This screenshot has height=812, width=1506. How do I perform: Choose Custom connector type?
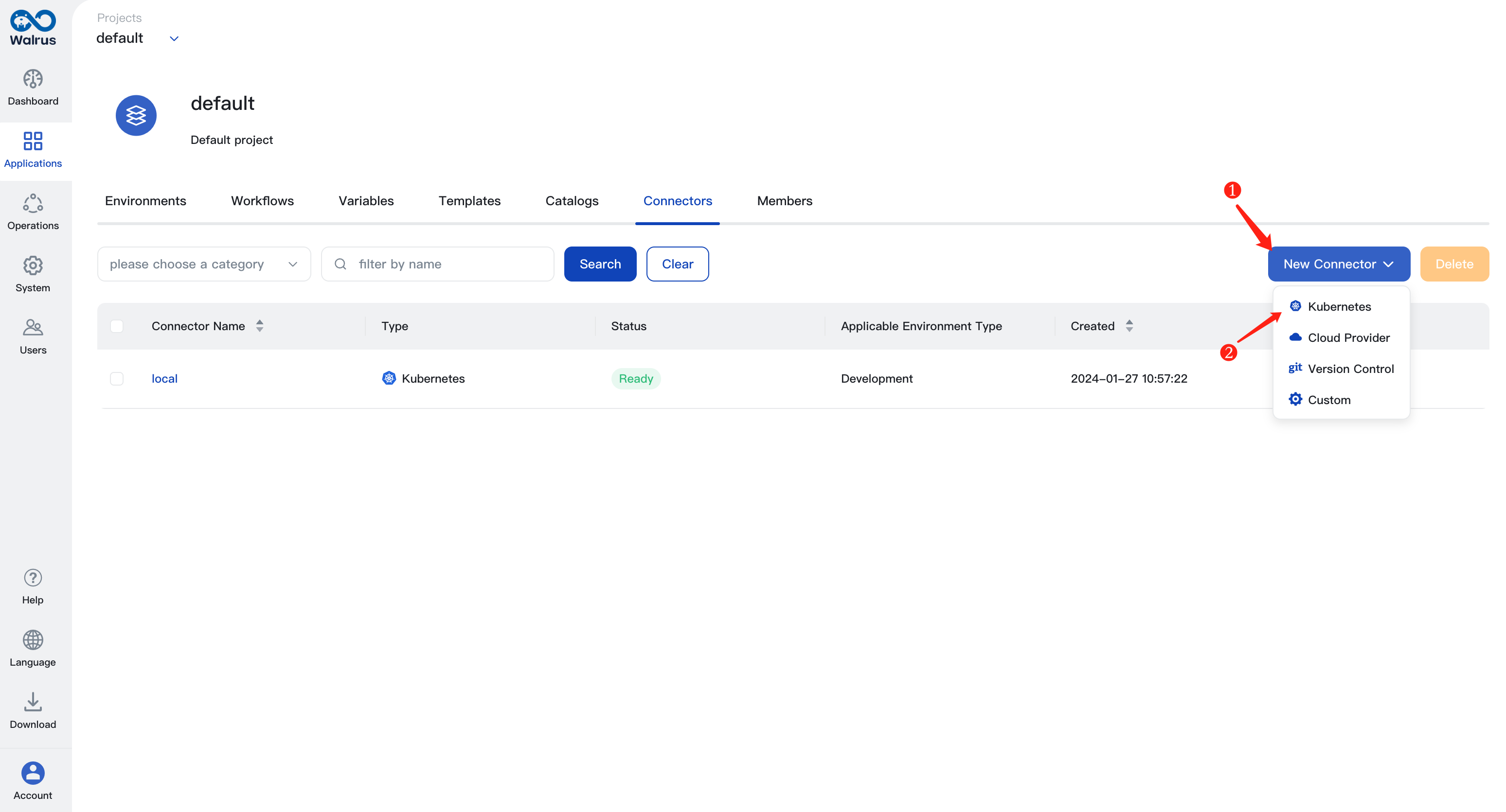[x=1341, y=399]
